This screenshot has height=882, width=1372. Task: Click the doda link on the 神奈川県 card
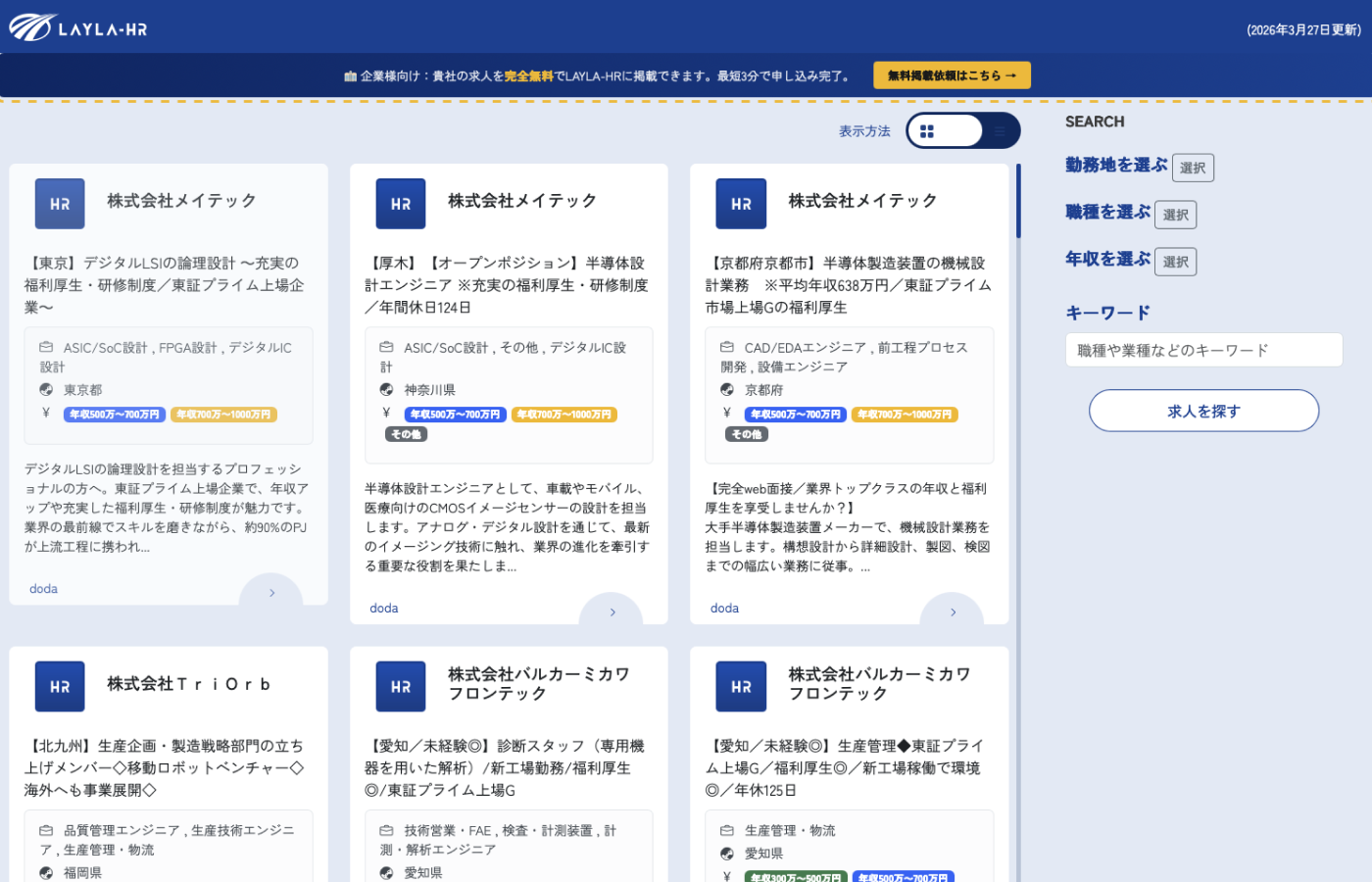(x=384, y=609)
